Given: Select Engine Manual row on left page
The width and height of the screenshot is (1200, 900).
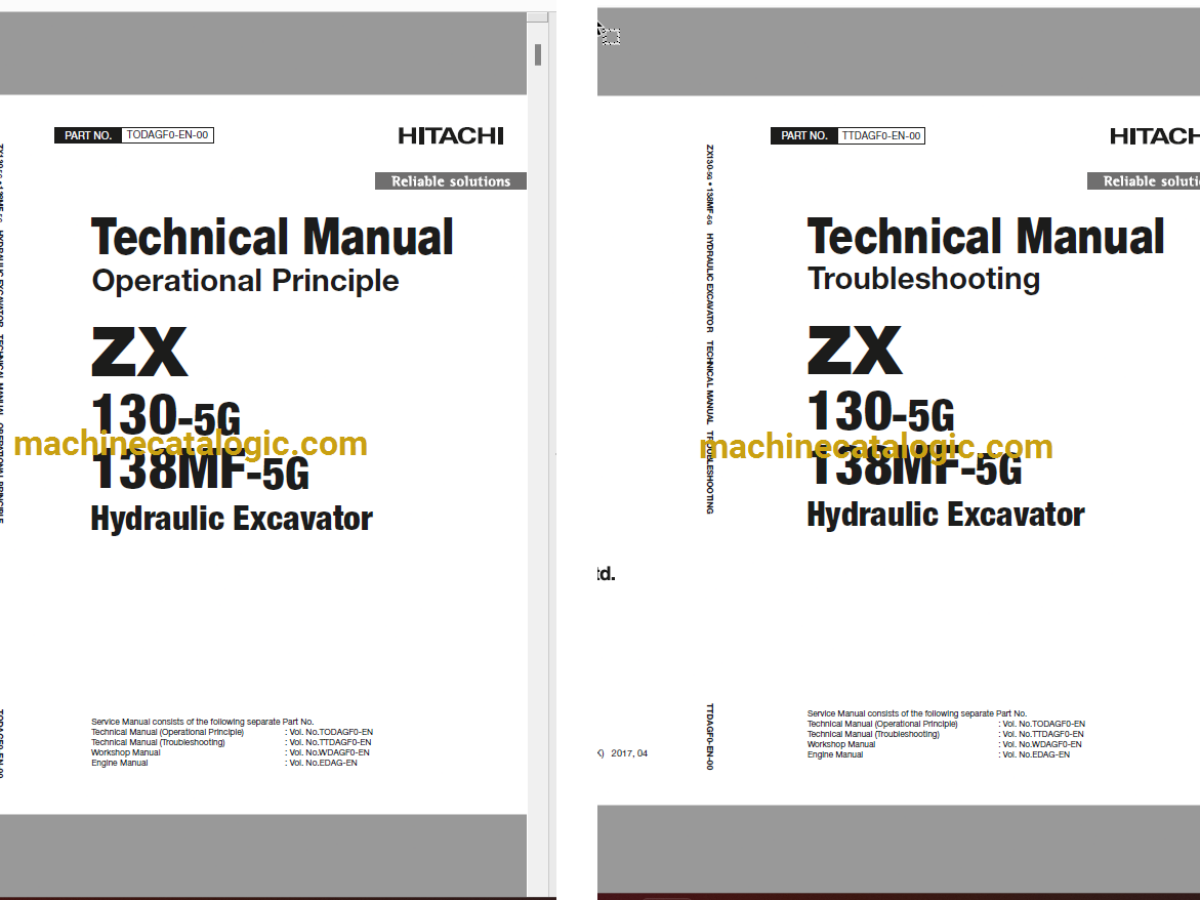Looking at the screenshot, I should (x=224, y=763).
